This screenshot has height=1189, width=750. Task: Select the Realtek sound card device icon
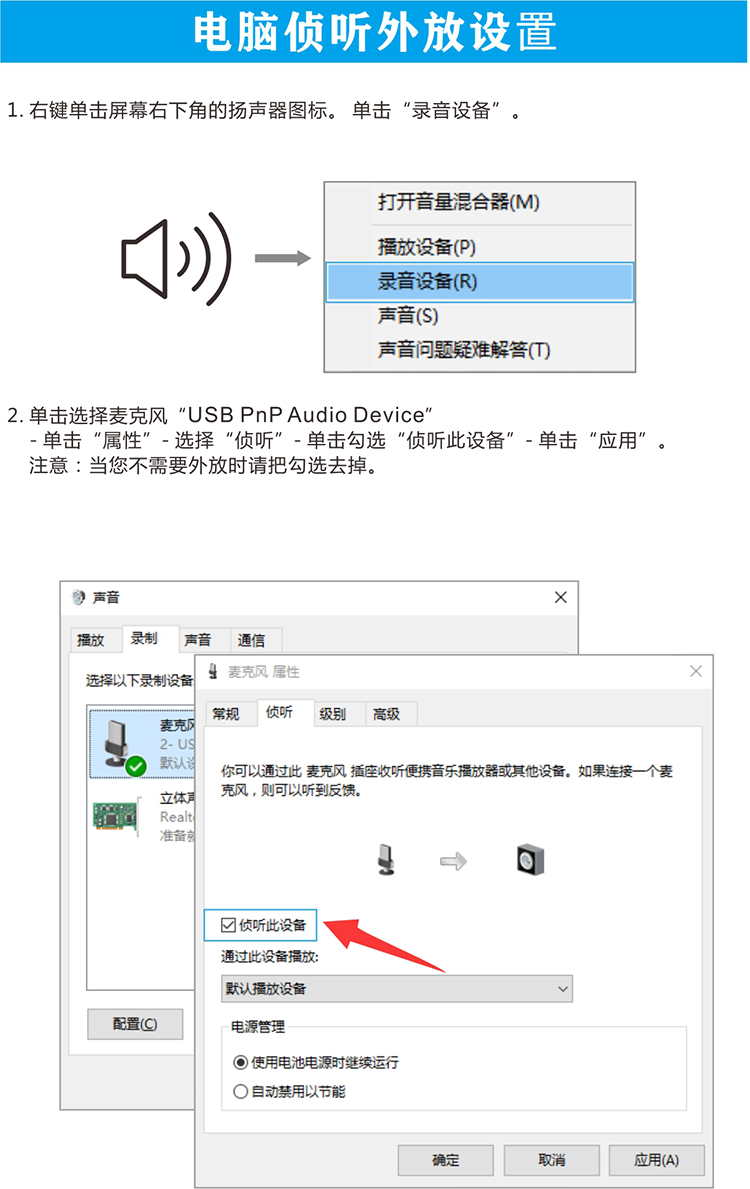[x=117, y=817]
